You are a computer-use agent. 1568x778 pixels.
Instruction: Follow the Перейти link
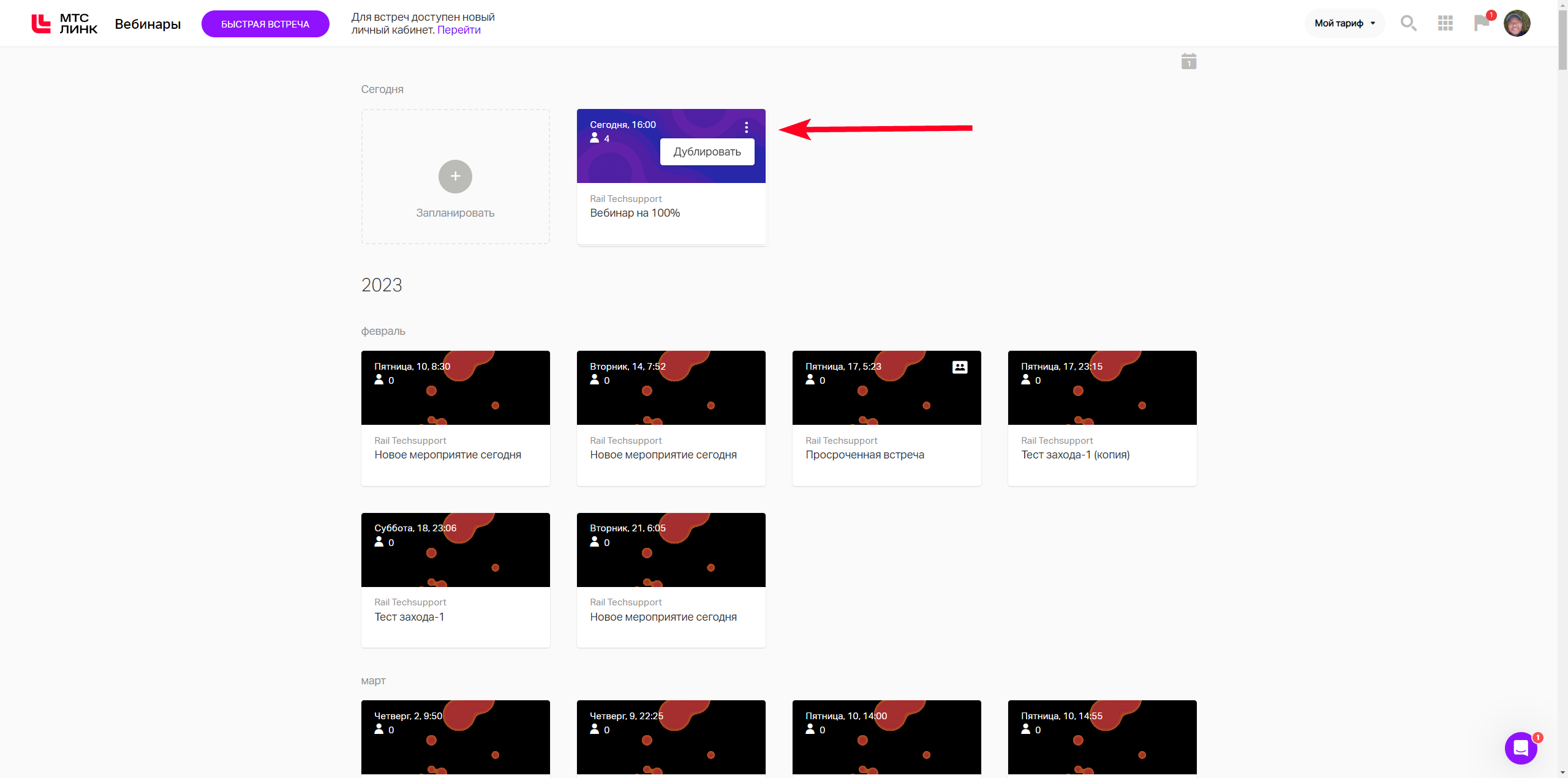click(459, 30)
